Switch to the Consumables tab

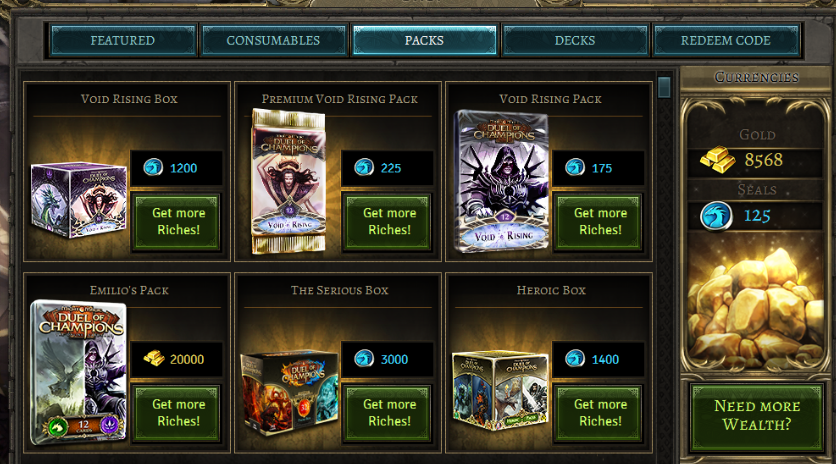274,40
